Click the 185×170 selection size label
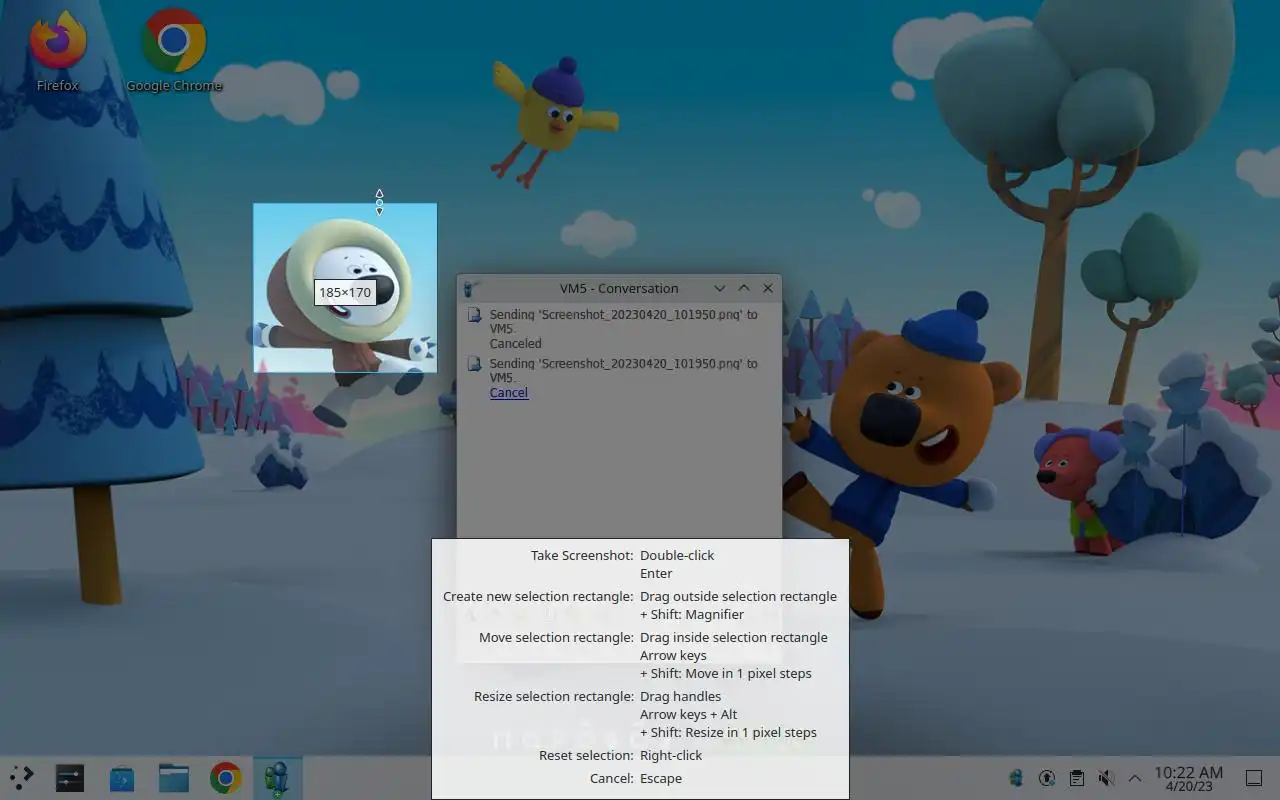The image size is (1280, 800). (x=345, y=293)
